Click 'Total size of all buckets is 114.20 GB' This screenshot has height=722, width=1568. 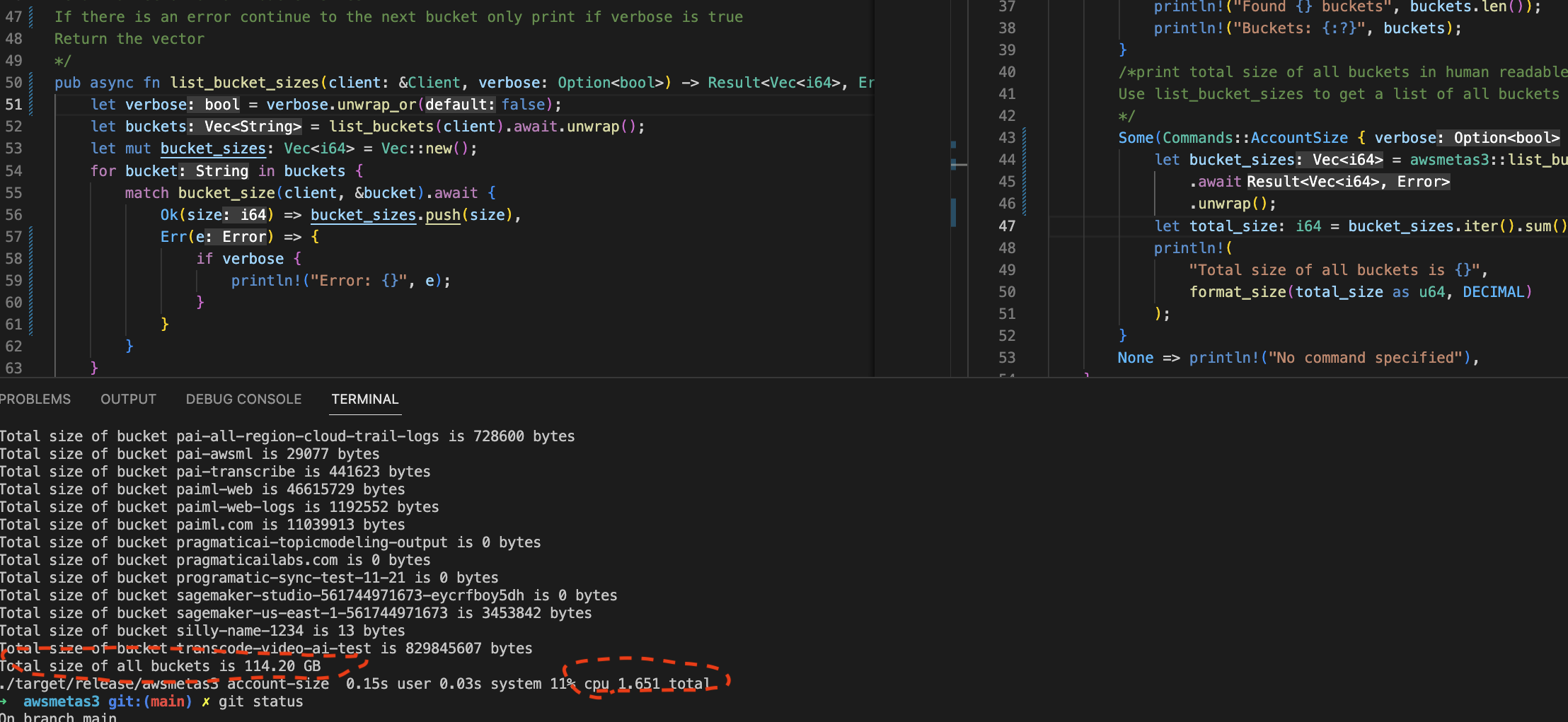[160, 666]
